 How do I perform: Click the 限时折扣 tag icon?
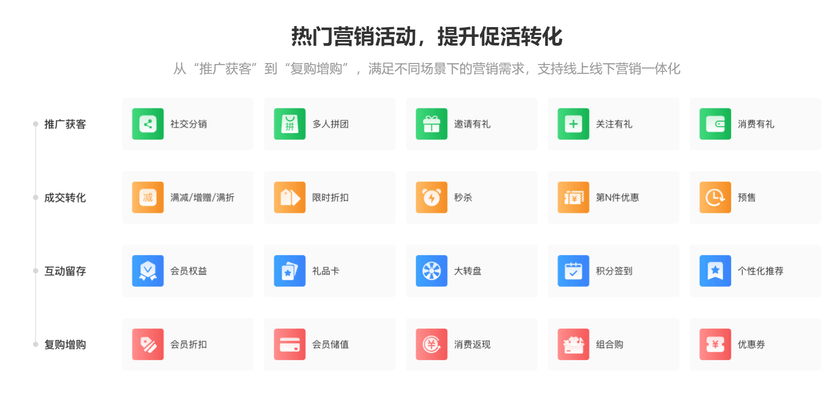coord(289,197)
